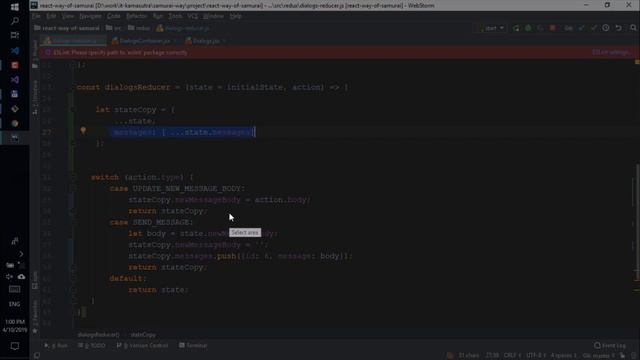Click the Windows taskbar search icon
This screenshot has height=360, width=640.
(15, 21)
